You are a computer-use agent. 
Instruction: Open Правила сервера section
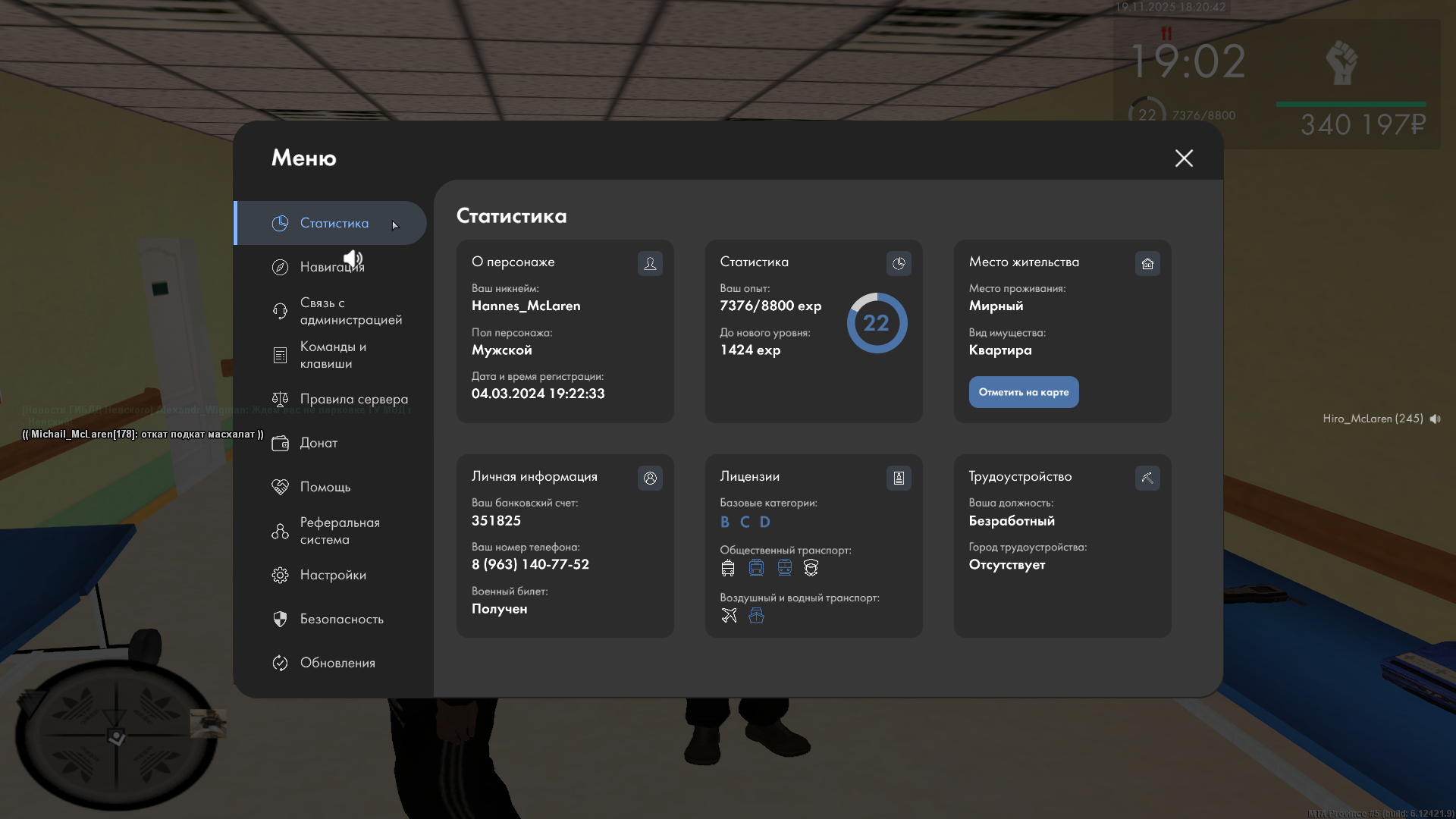(x=353, y=399)
